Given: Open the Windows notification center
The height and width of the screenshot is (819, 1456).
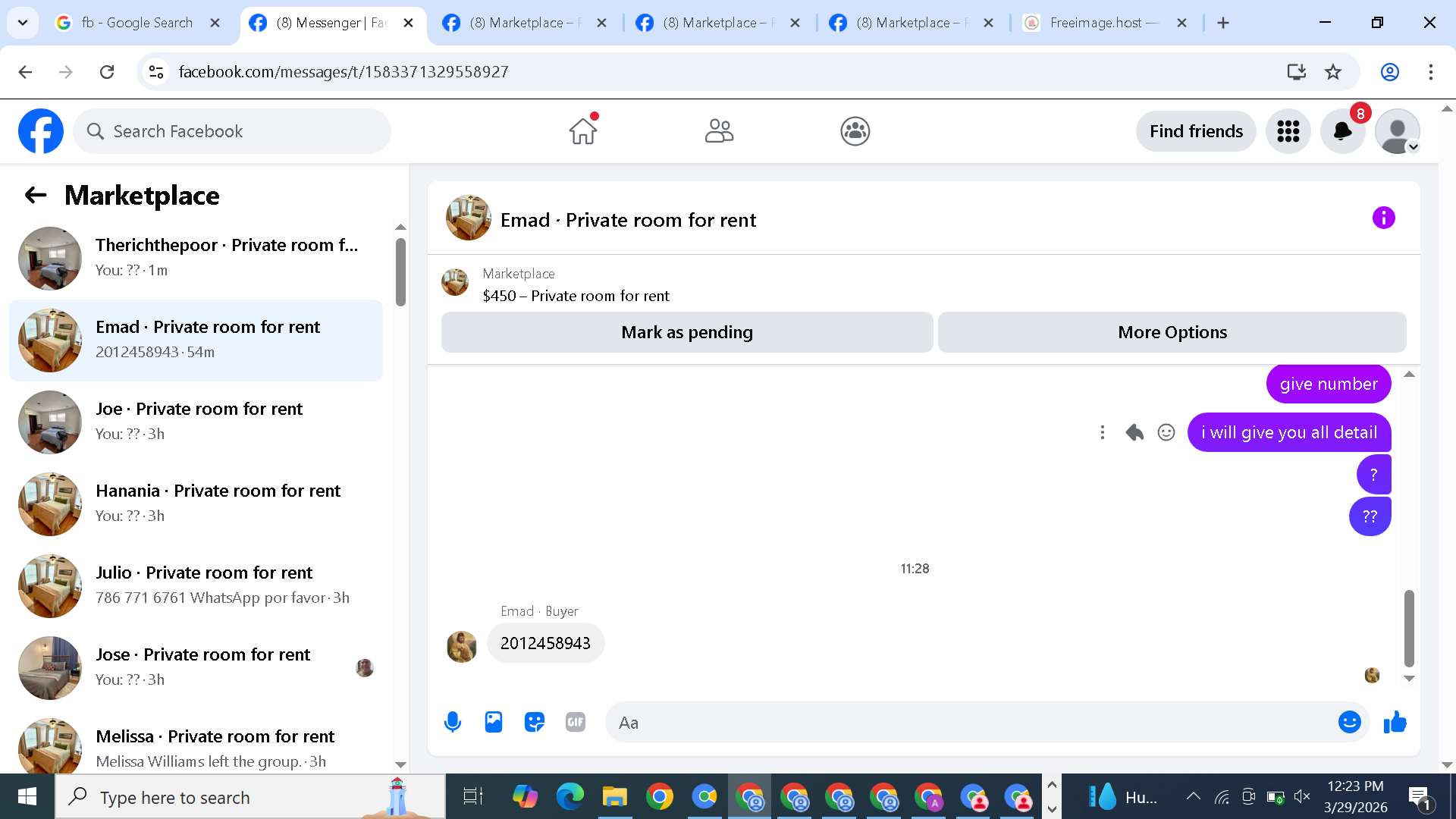Looking at the screenshot, I should pos(1420,797).
